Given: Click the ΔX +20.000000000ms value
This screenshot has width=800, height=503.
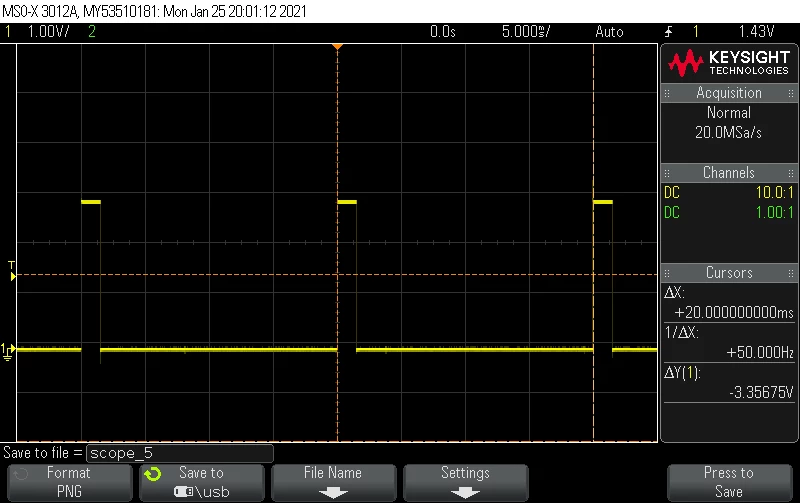Looking at the screenshot, I should (734, 313).
